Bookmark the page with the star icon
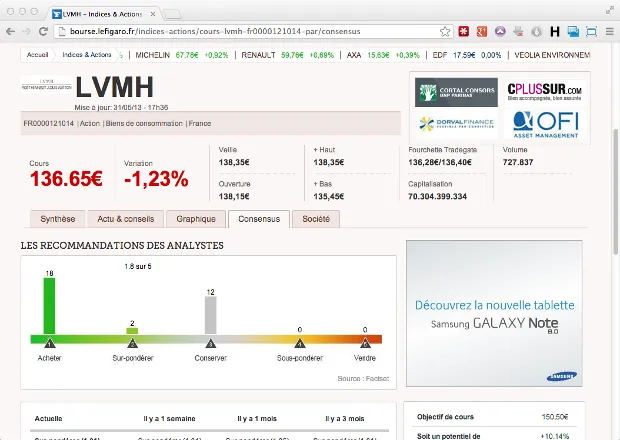This screenshot has width=620, height=440. [445, 32]
